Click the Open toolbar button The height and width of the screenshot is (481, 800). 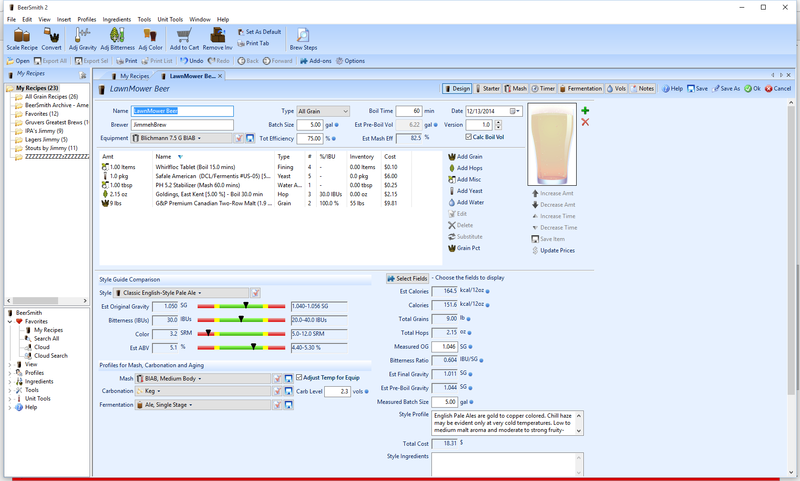[x=18, y=61]
